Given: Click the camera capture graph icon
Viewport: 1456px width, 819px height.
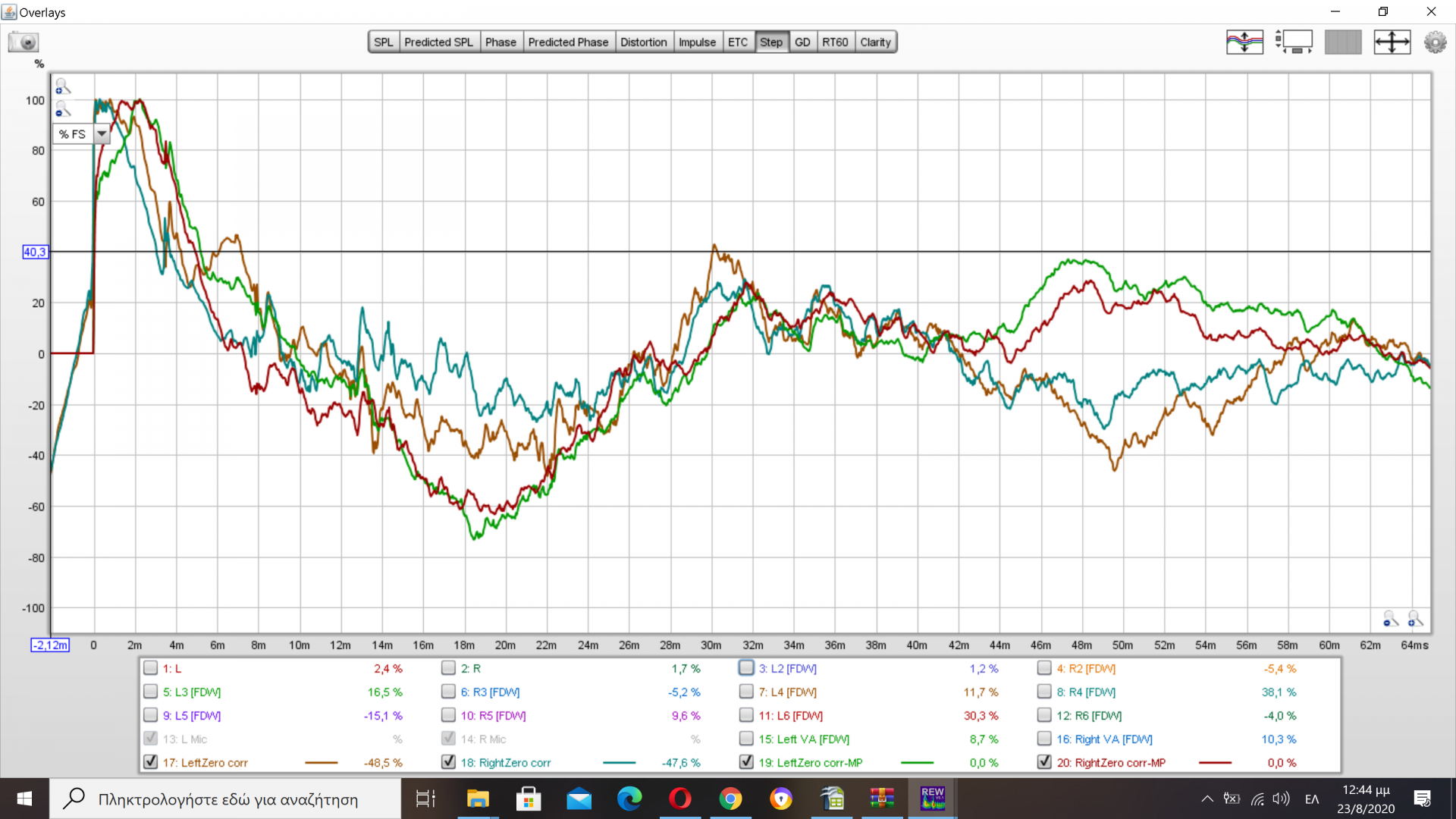Looking at the screenshot, I should [24, 42].
